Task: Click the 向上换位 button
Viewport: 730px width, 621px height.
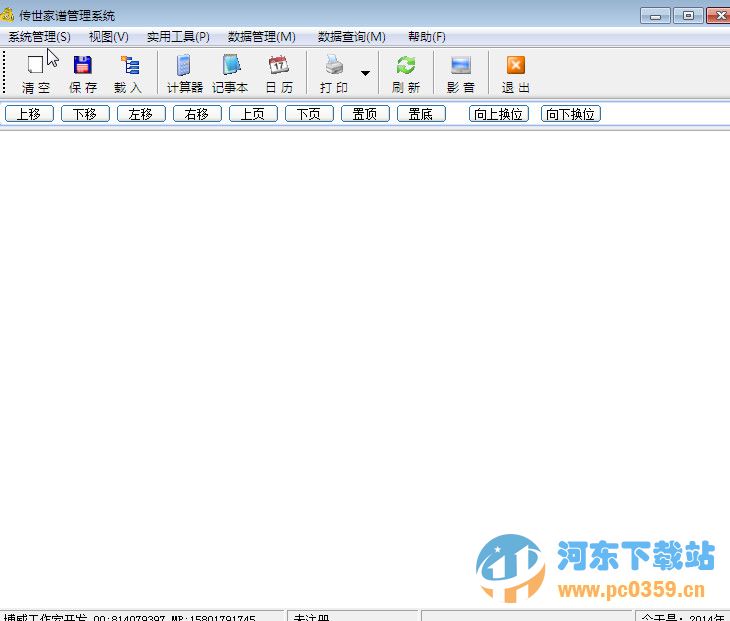Action: click(499, 114)
